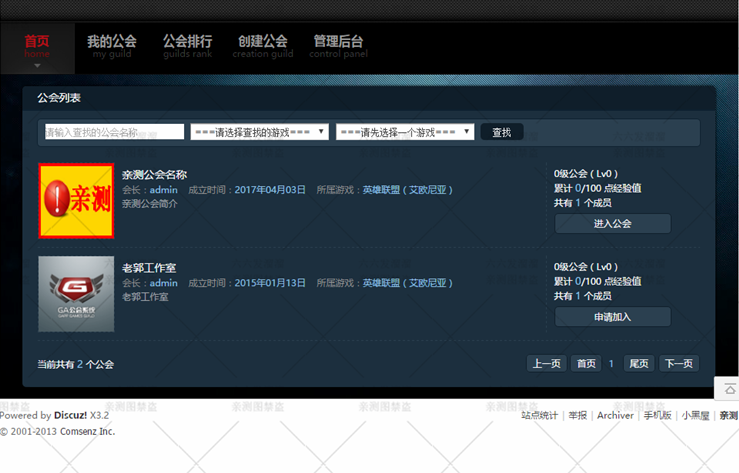The image size is (739, 473).
Task: Click the 首页 pagination button
Action: [586, 364]
